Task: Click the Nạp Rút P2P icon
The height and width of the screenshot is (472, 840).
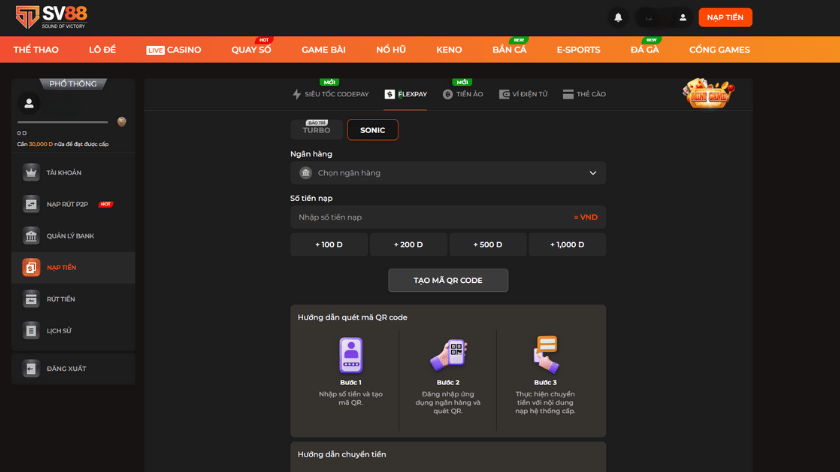Action: 31,204
